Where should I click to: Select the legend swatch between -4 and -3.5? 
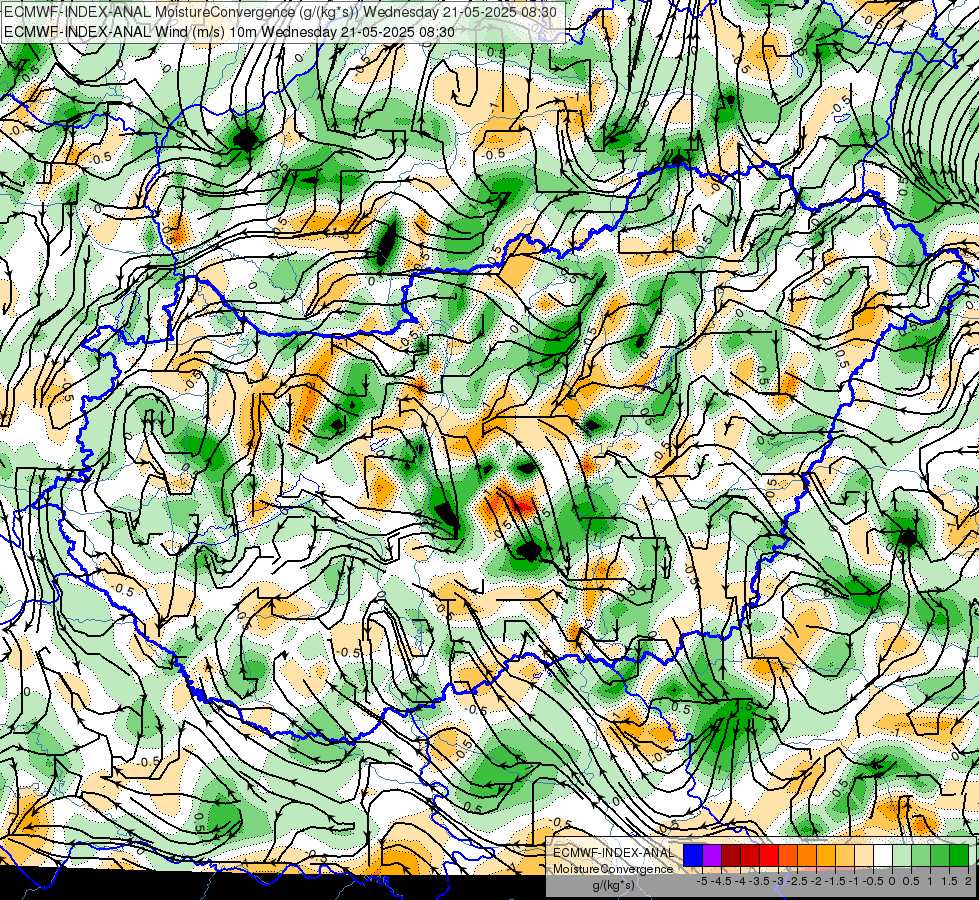(x=750, y=856)
